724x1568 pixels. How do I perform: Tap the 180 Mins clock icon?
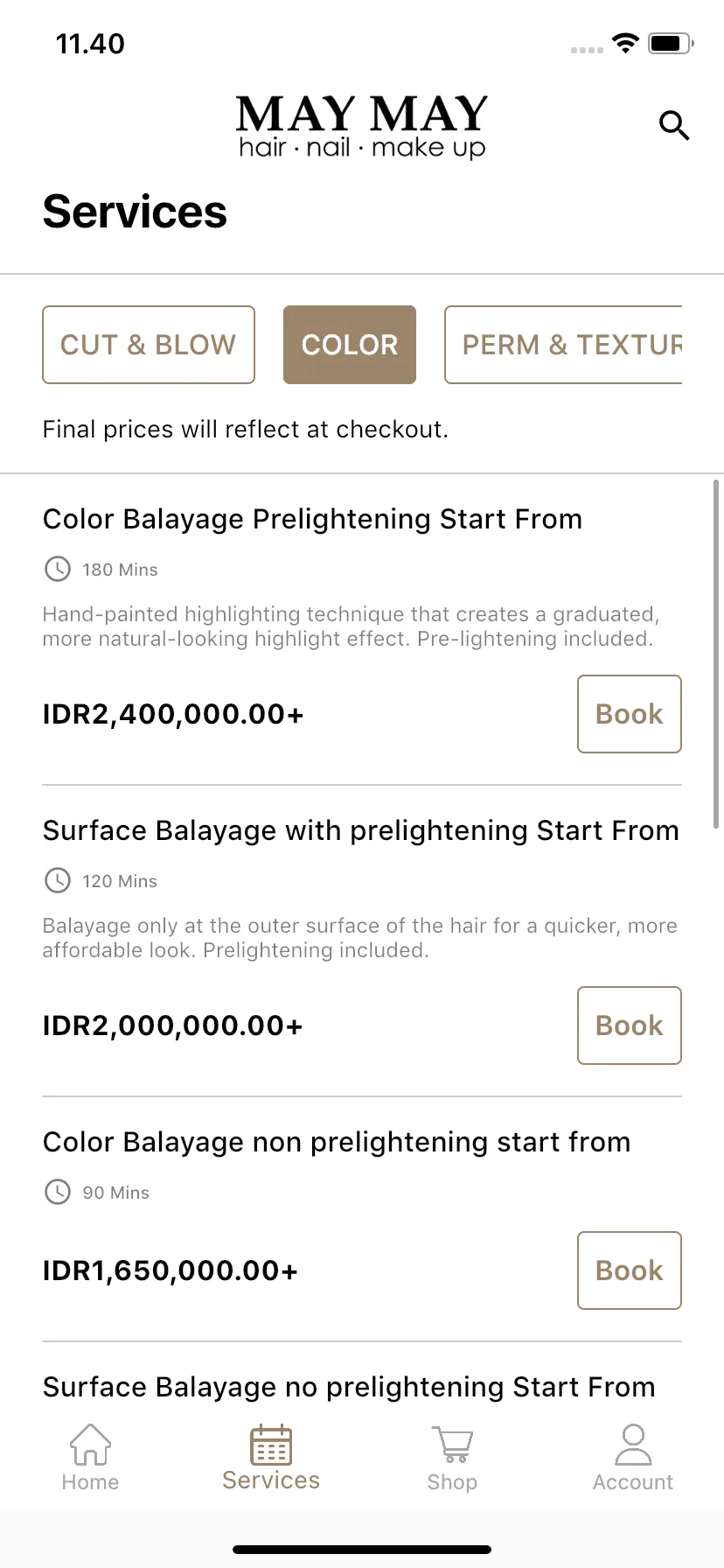click(58, 569)
